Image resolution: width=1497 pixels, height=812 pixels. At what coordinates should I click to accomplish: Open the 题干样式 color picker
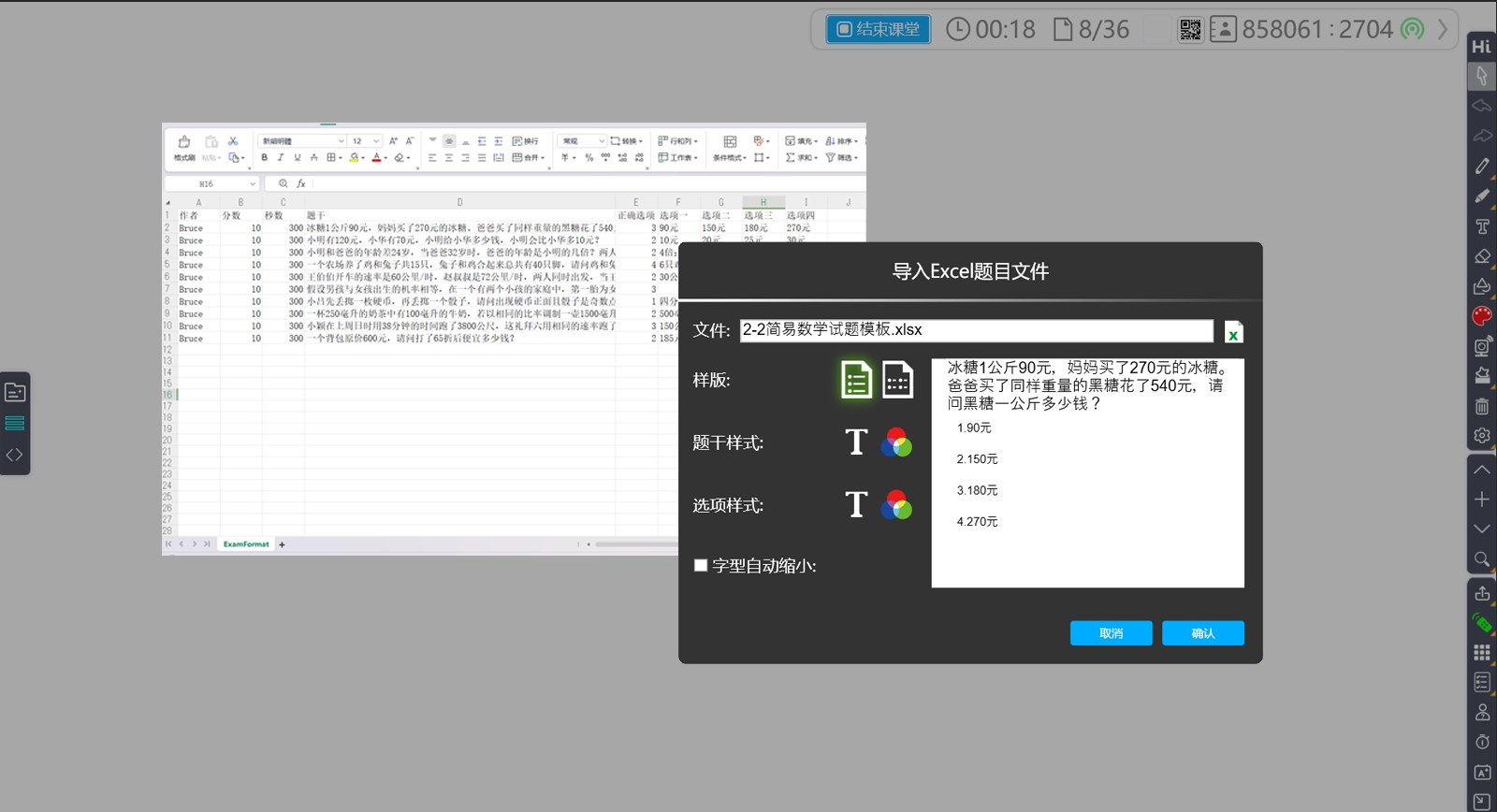[x=896, y=442]
